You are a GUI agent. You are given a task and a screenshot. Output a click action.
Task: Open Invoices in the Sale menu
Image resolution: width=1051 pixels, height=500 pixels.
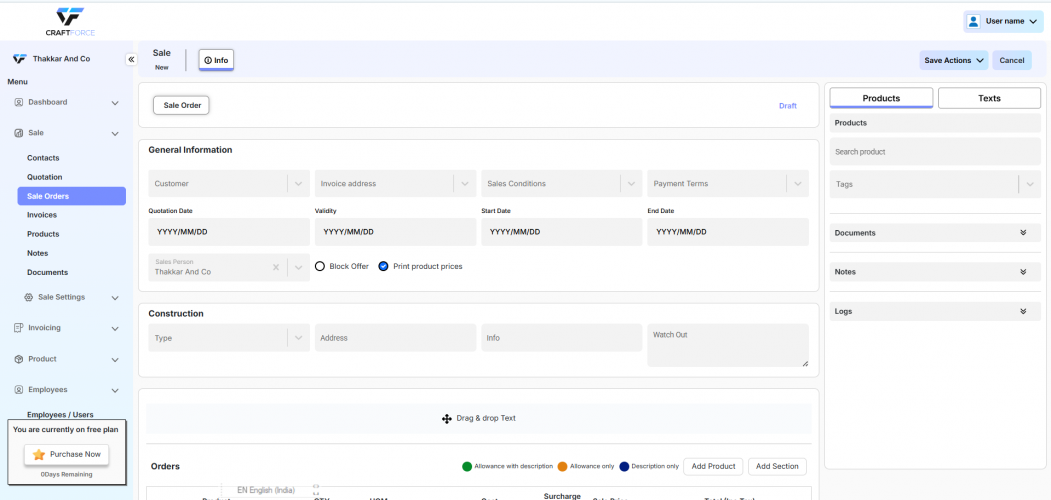point(42,215)
